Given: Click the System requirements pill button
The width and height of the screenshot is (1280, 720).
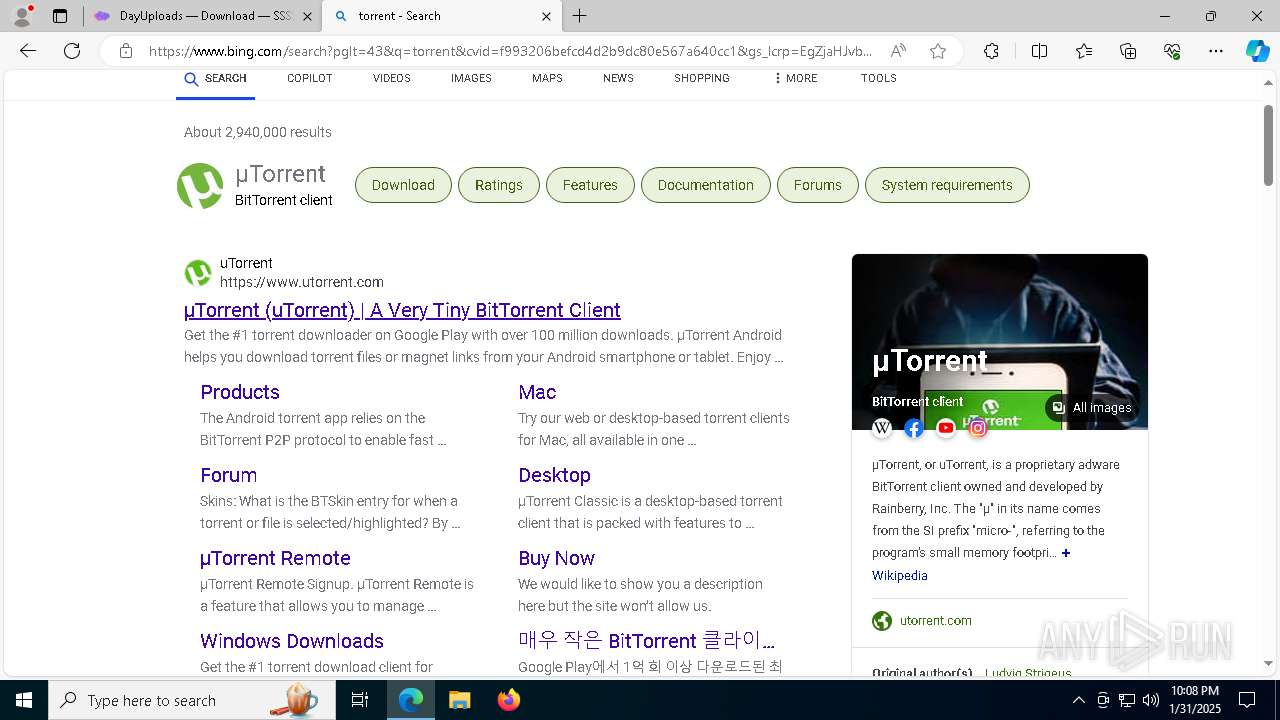Looking at the screenshot, I should pyautogui.click(x=947, y=185).
